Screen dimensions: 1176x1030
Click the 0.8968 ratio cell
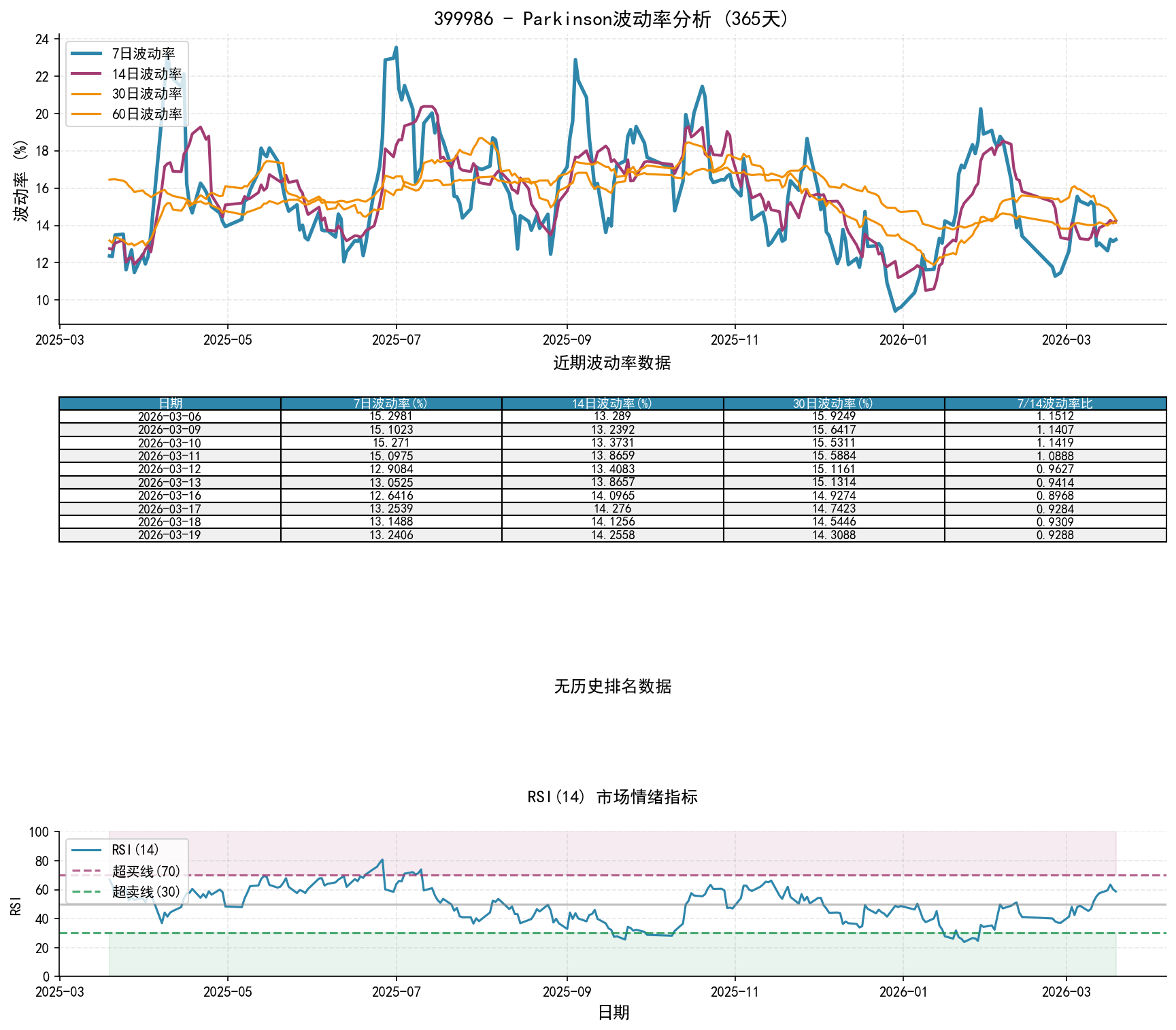point(1055,496)
